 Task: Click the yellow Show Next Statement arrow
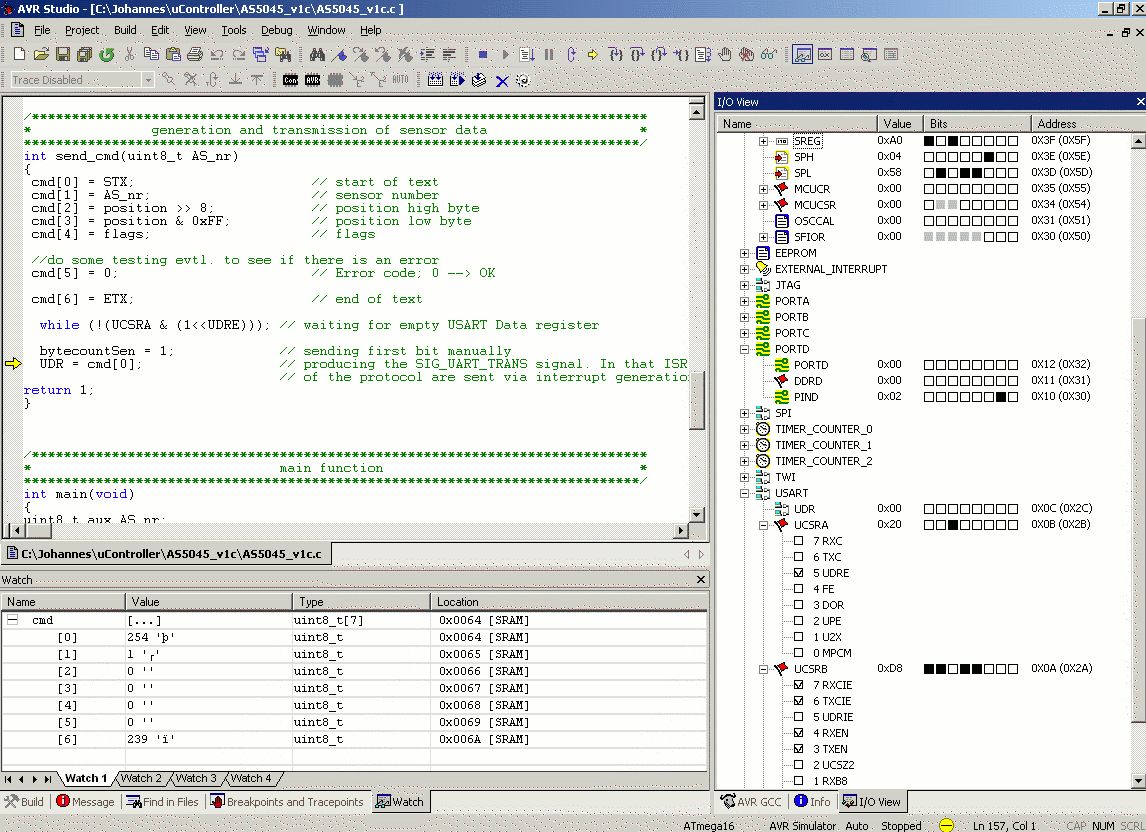point(593,55)
